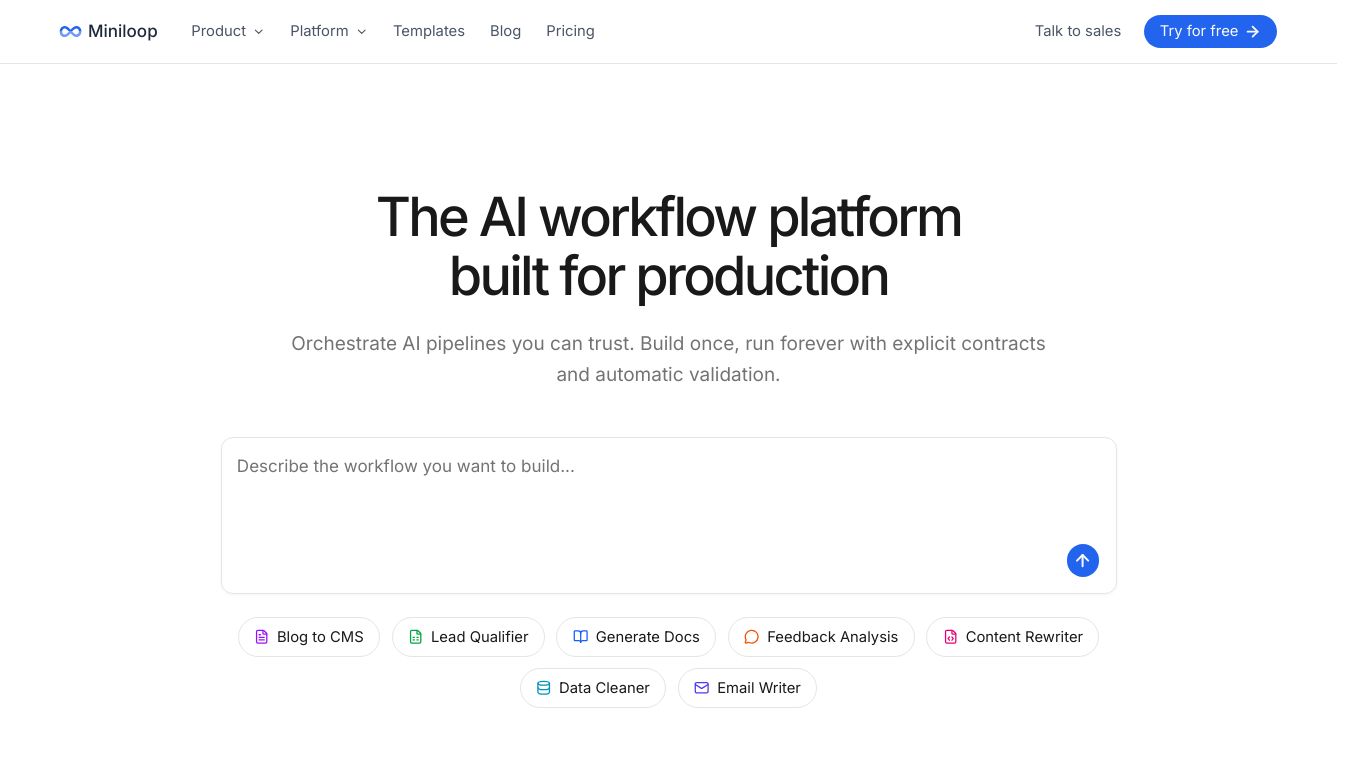Viewport: 1352px width, 760px height.
Task: Focus the workflow description text box
Action: pyautogui.click(x=668, y=515)
